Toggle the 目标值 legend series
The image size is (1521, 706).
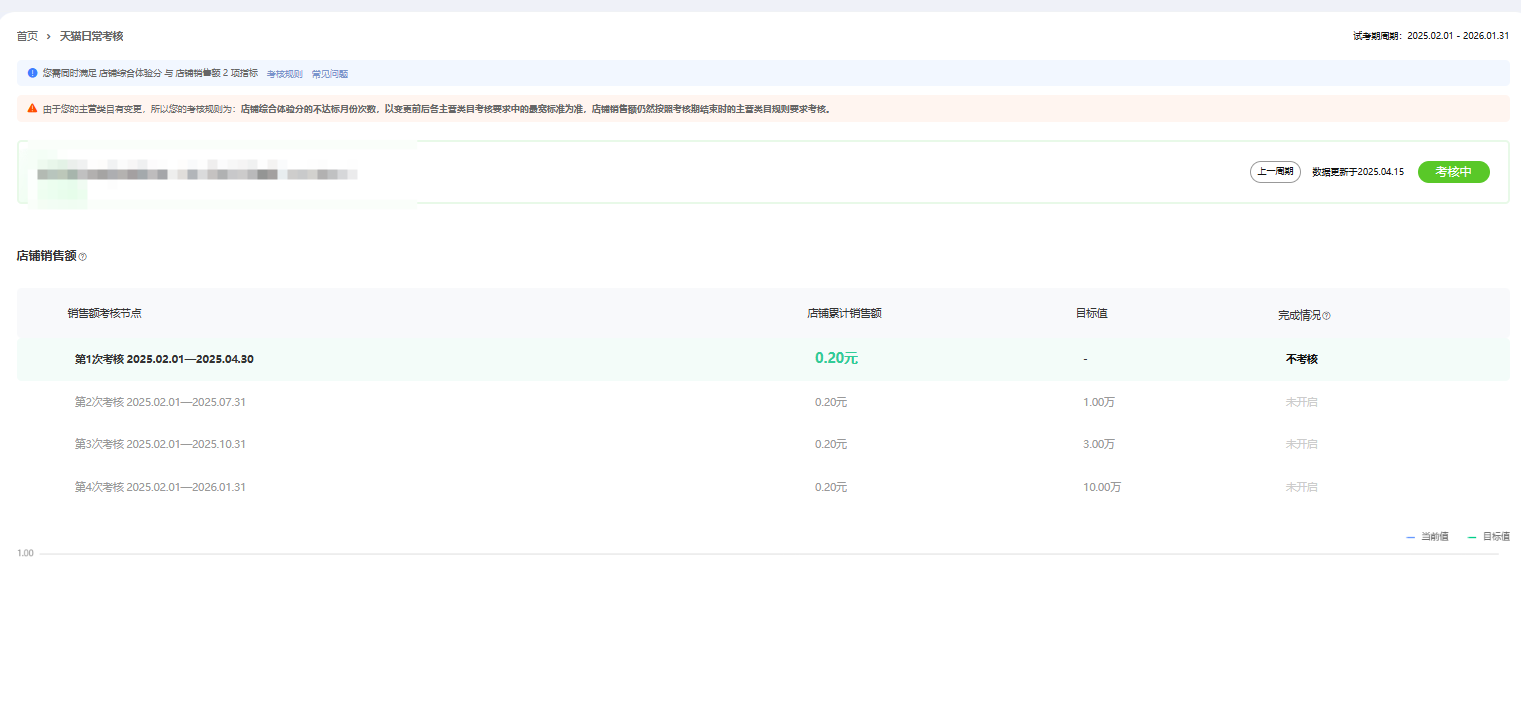(1488, 537)
